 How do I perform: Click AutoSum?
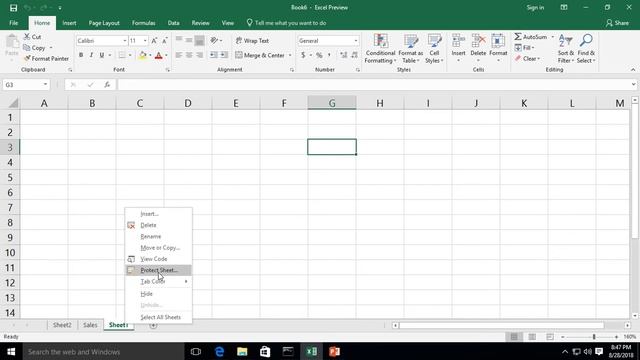pos(531,37)
